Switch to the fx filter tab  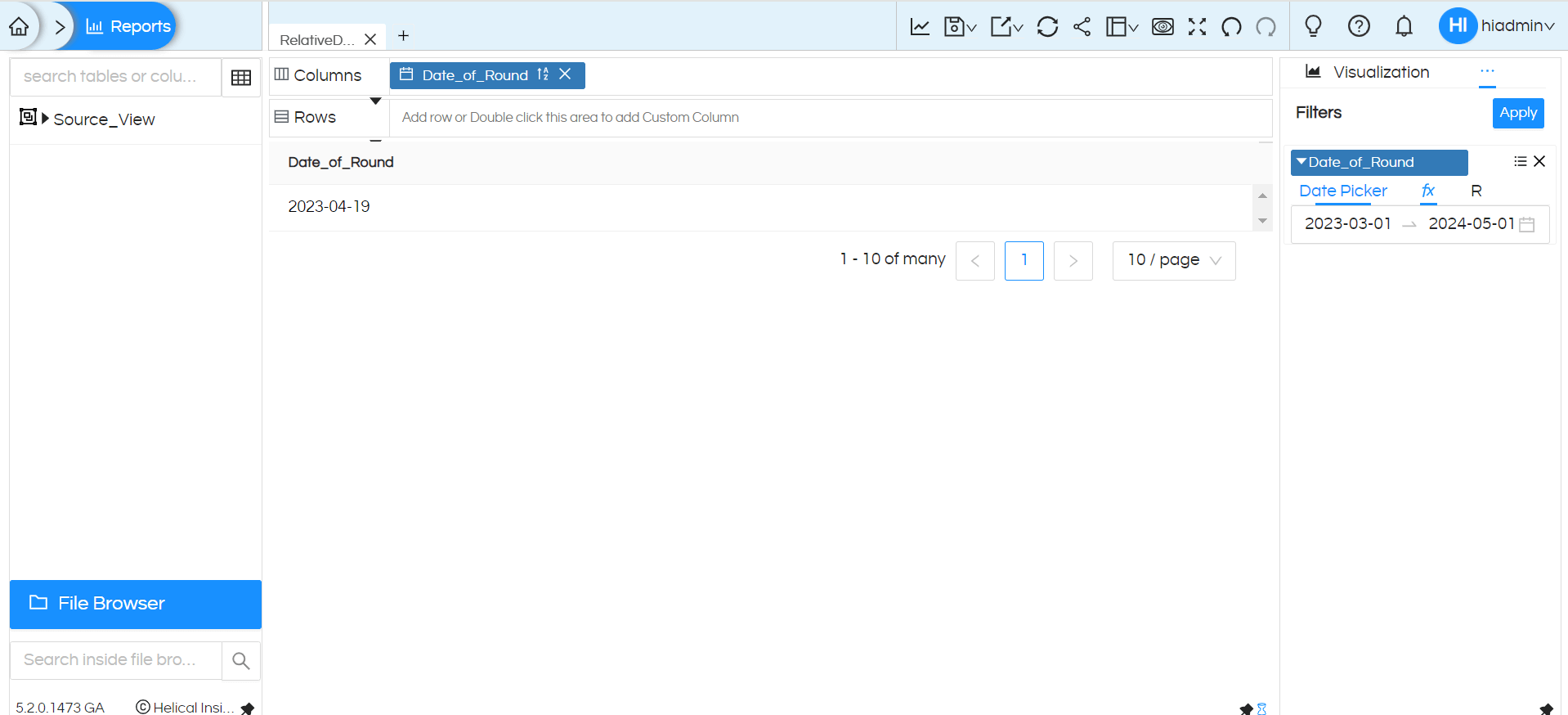[1428, 191]
